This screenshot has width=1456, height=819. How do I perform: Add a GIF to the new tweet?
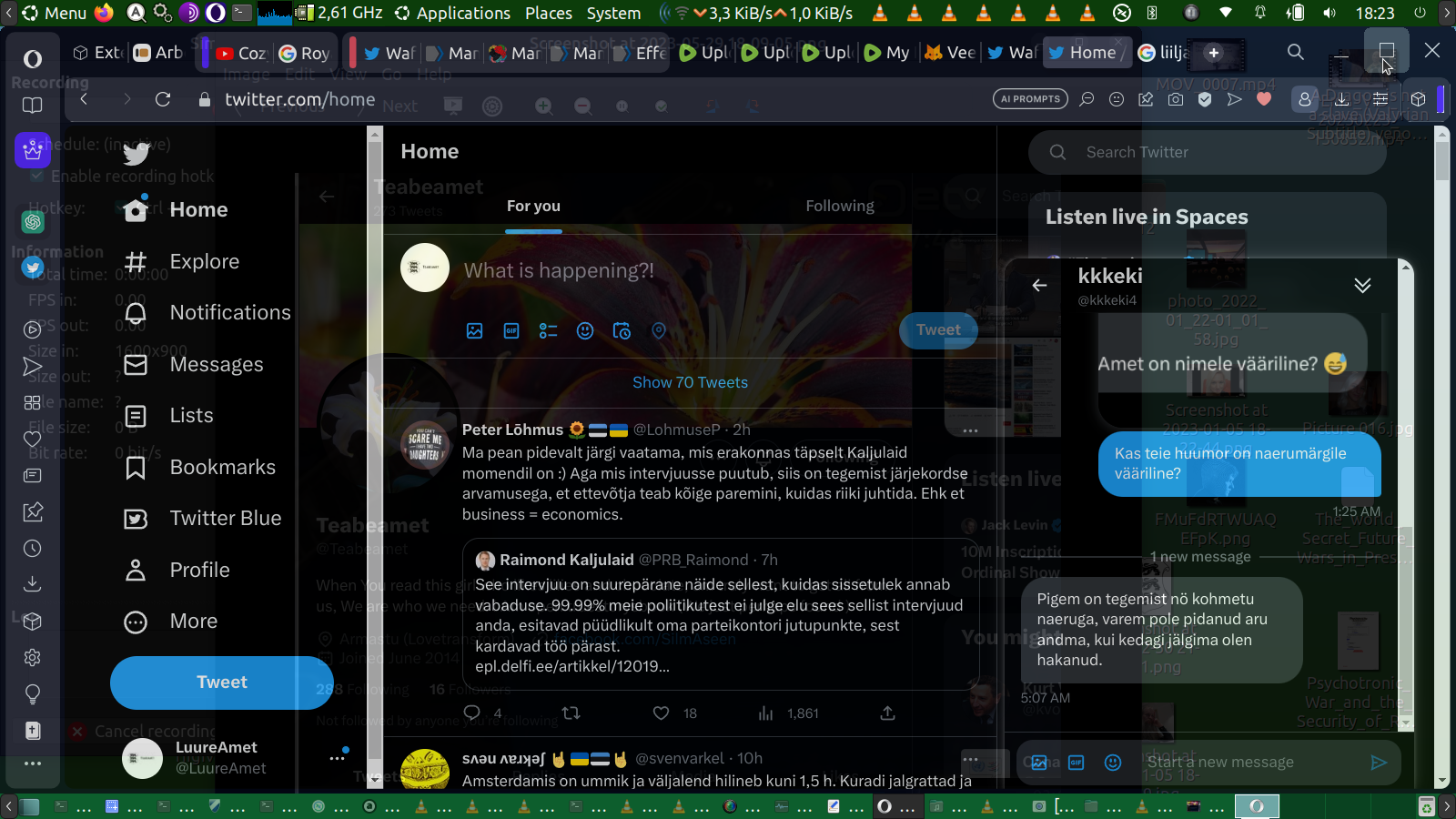pyautogui.click(x=511, y=330)
